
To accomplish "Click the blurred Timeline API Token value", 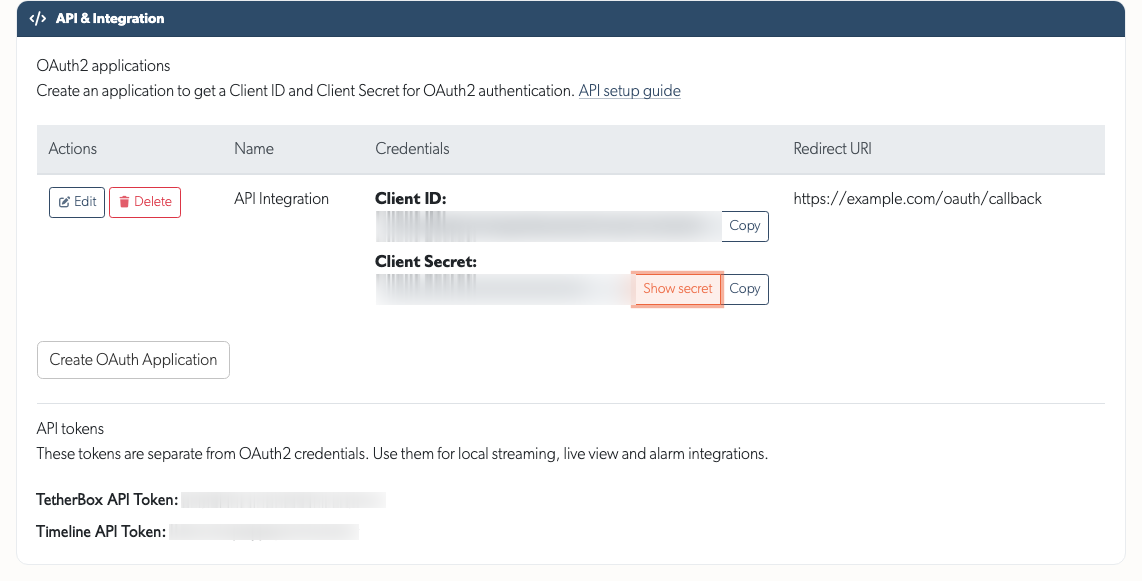I will (x=264, y=531).
